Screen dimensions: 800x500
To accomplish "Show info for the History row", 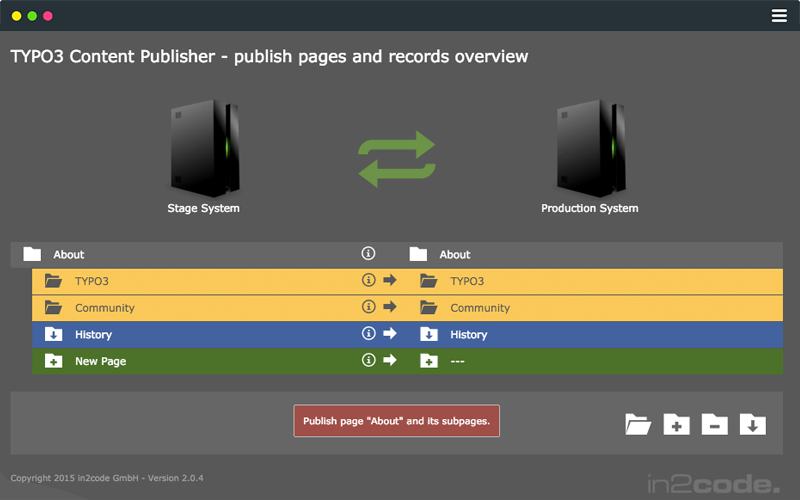I will click(368, 333).
